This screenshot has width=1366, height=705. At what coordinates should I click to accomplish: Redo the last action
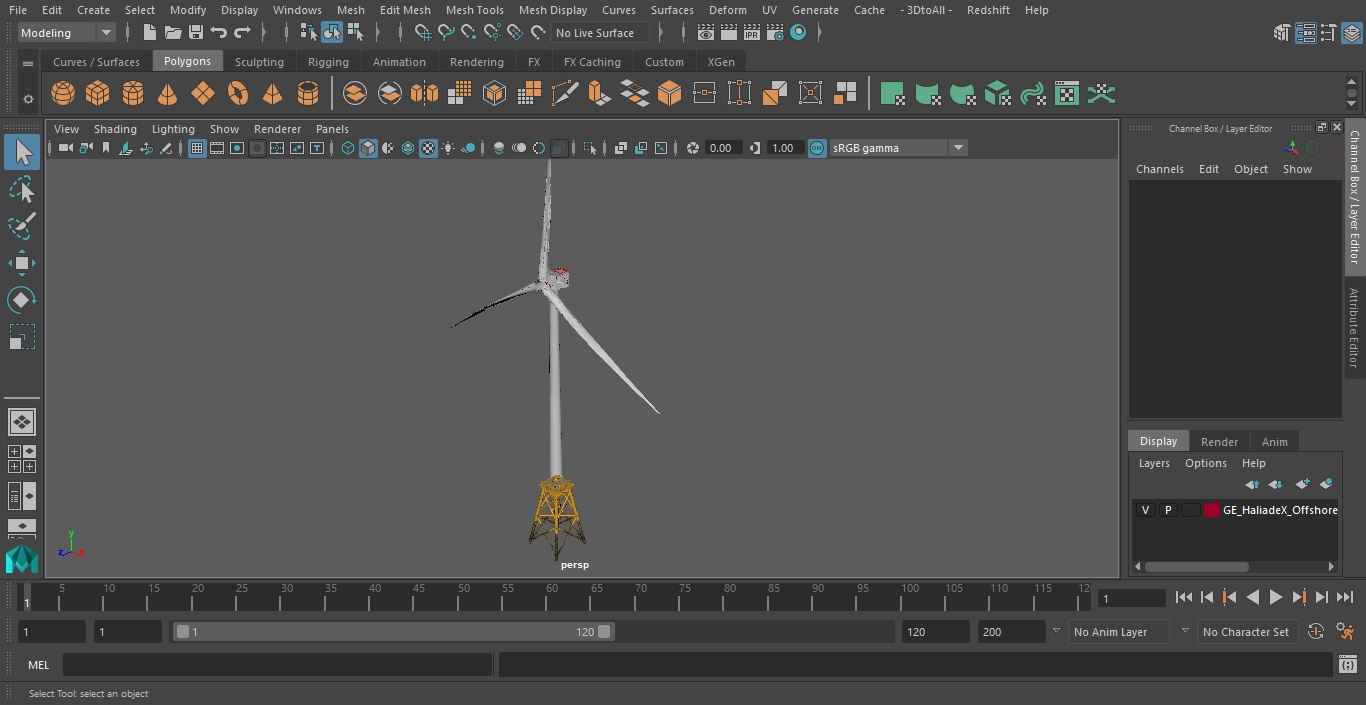point(242,33)
